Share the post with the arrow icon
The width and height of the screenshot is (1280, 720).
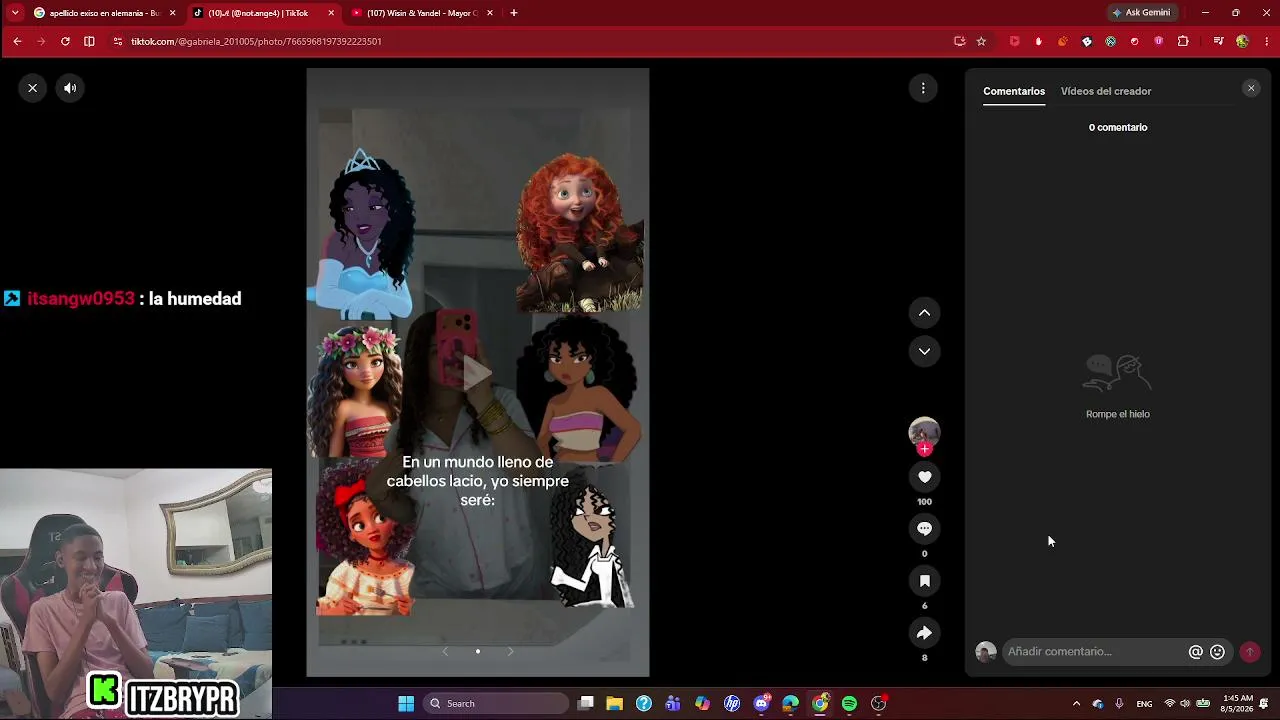924,633
